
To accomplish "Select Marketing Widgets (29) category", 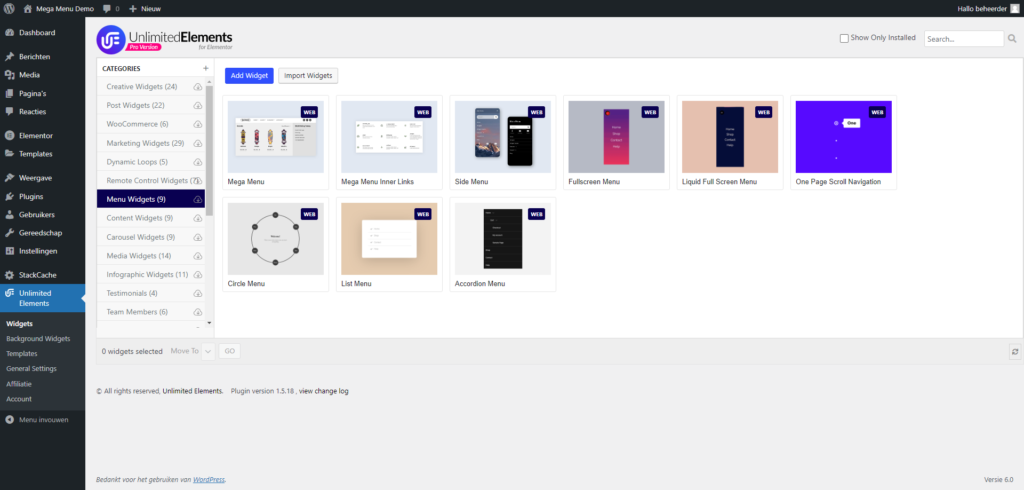I will click(x=146, y=143).
